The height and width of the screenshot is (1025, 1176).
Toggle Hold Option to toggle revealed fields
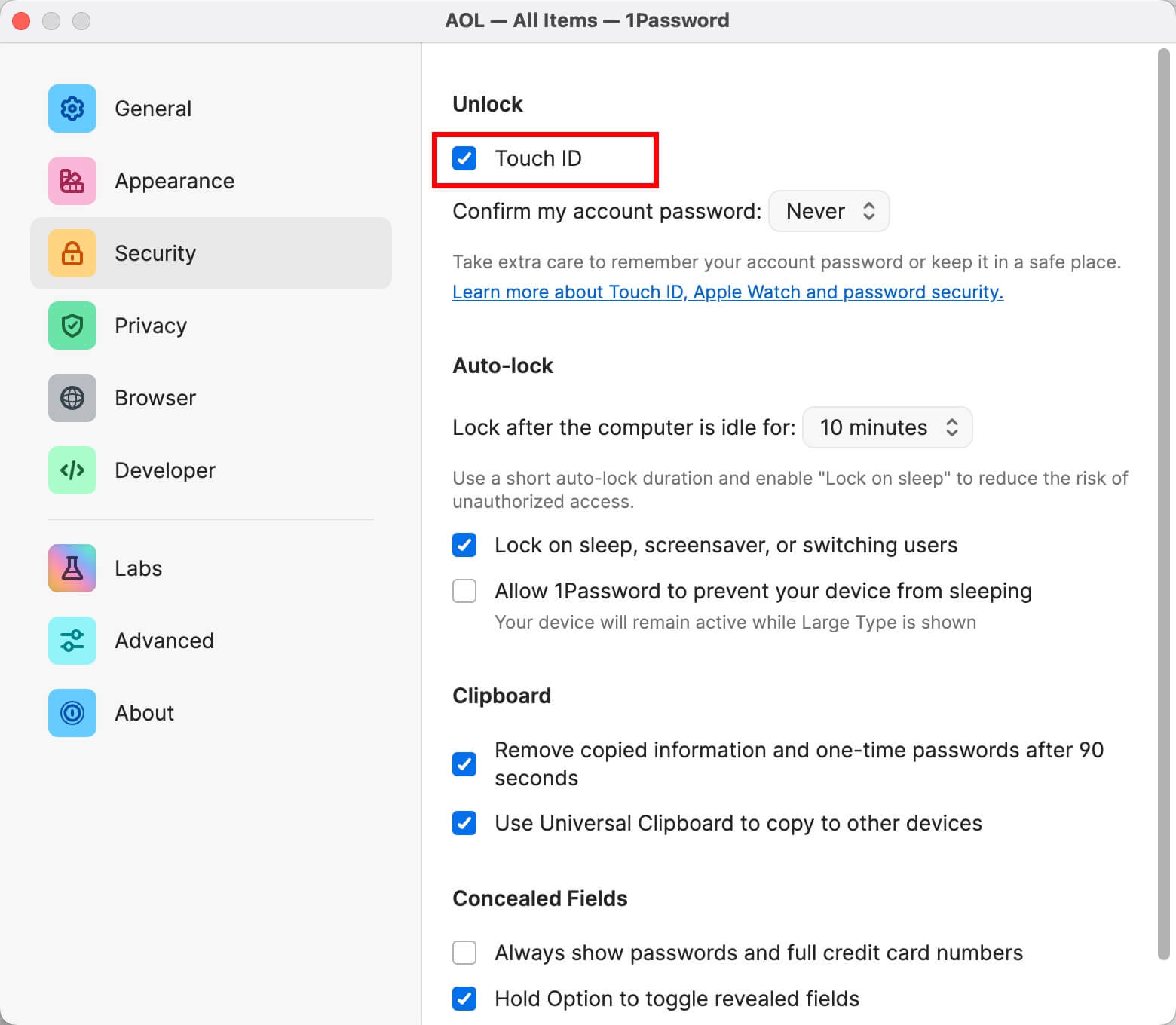click(x=464, y=999)
